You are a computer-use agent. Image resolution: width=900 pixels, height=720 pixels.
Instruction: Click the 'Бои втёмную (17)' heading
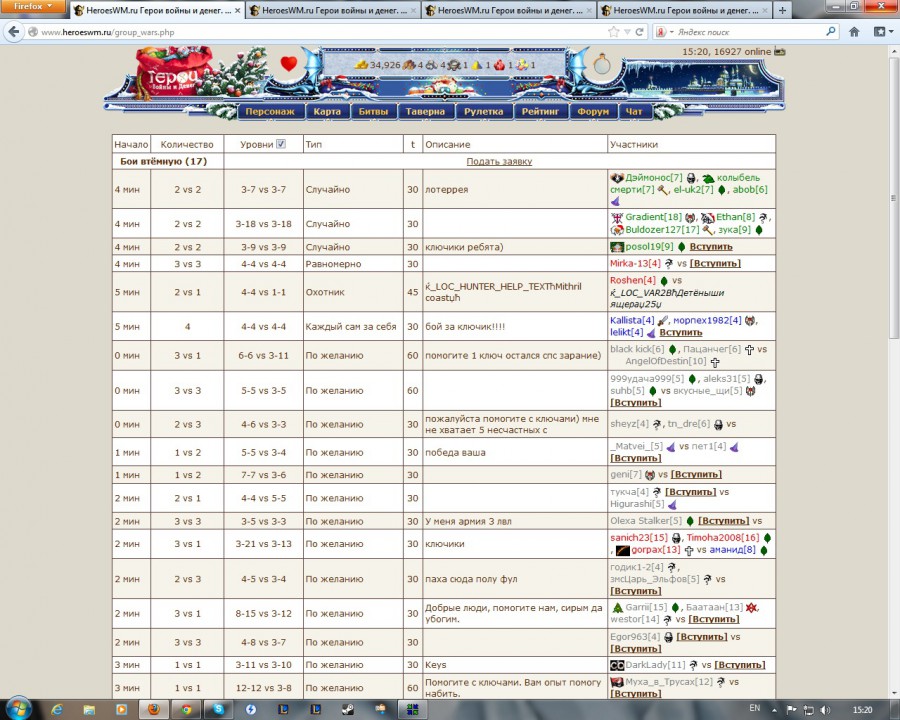pyautogui.click(x=164, y=161)
